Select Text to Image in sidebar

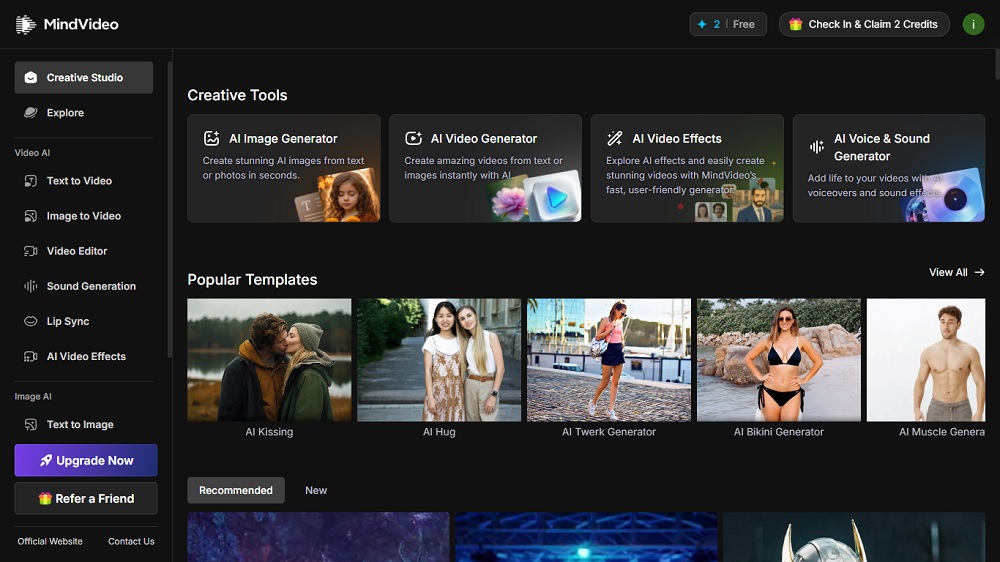tap(84, 424)
